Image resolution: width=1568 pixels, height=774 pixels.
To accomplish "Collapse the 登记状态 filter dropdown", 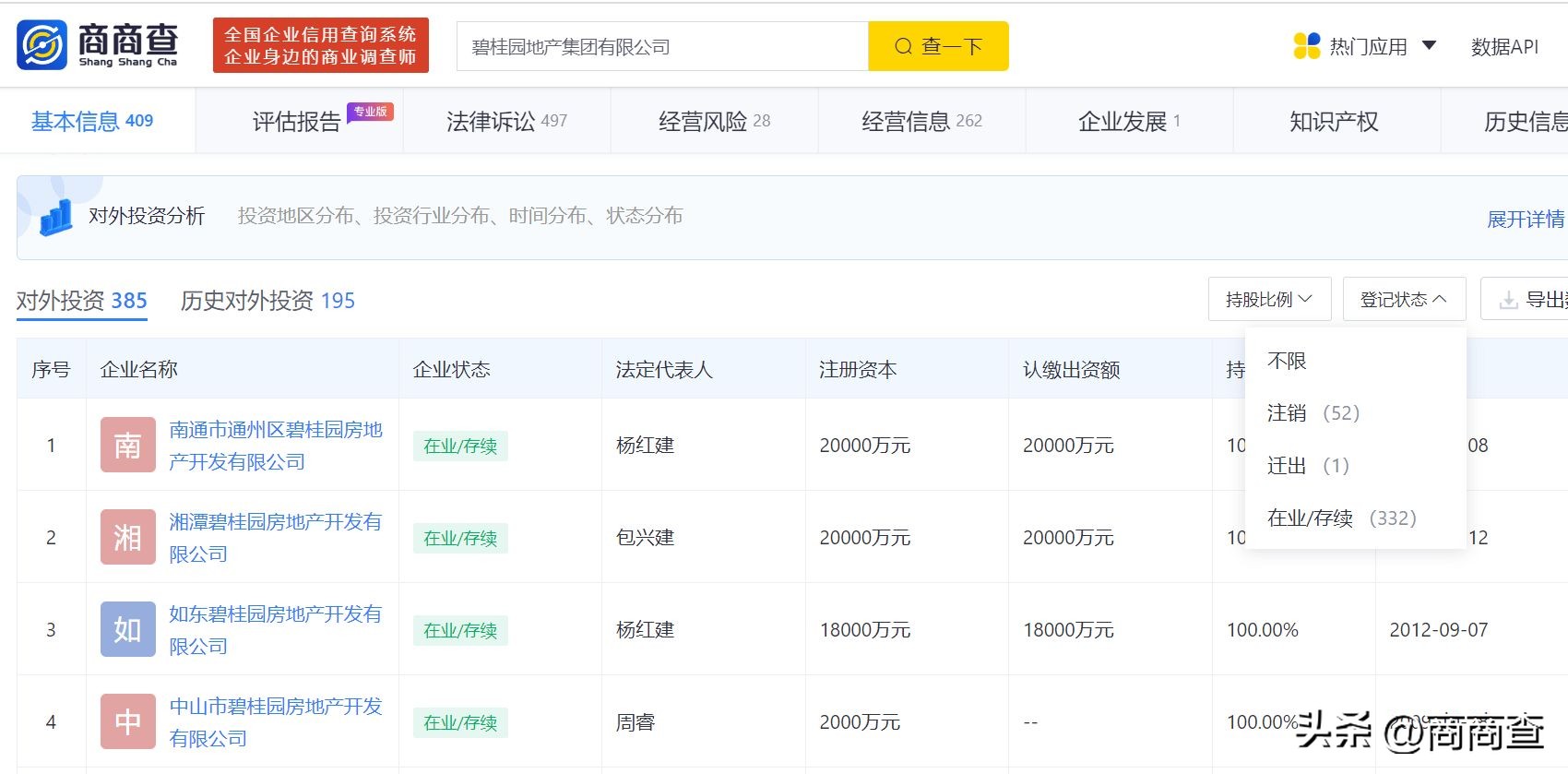I will [x=1404, y=299].
